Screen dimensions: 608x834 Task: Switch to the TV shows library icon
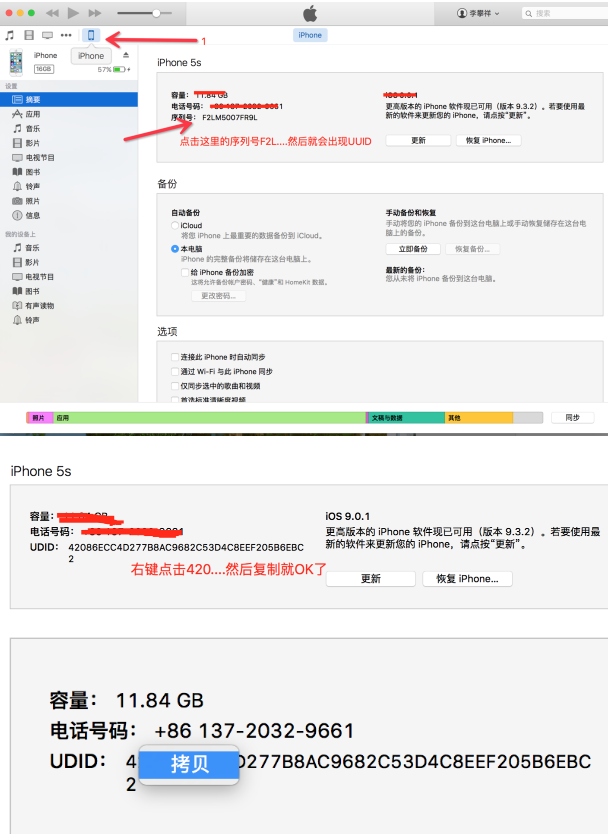(x=47, y=35)
